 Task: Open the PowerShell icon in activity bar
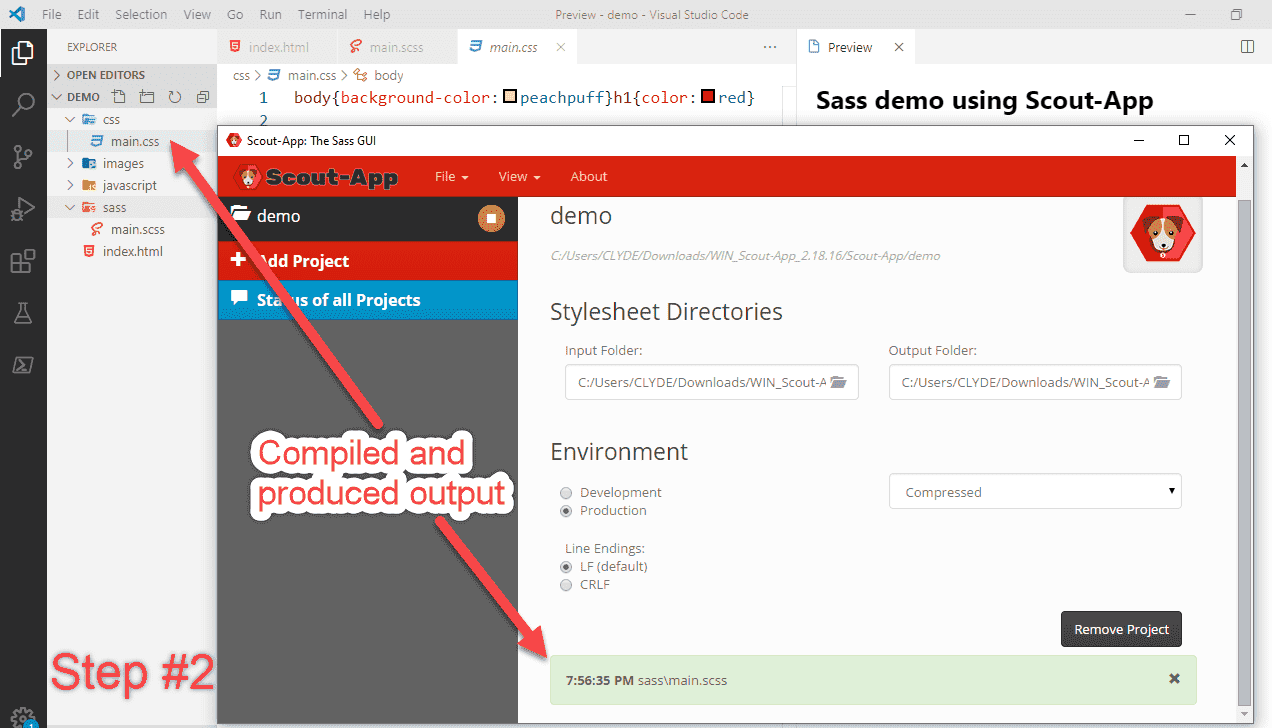pyautogui.click(x=22, y=365)
